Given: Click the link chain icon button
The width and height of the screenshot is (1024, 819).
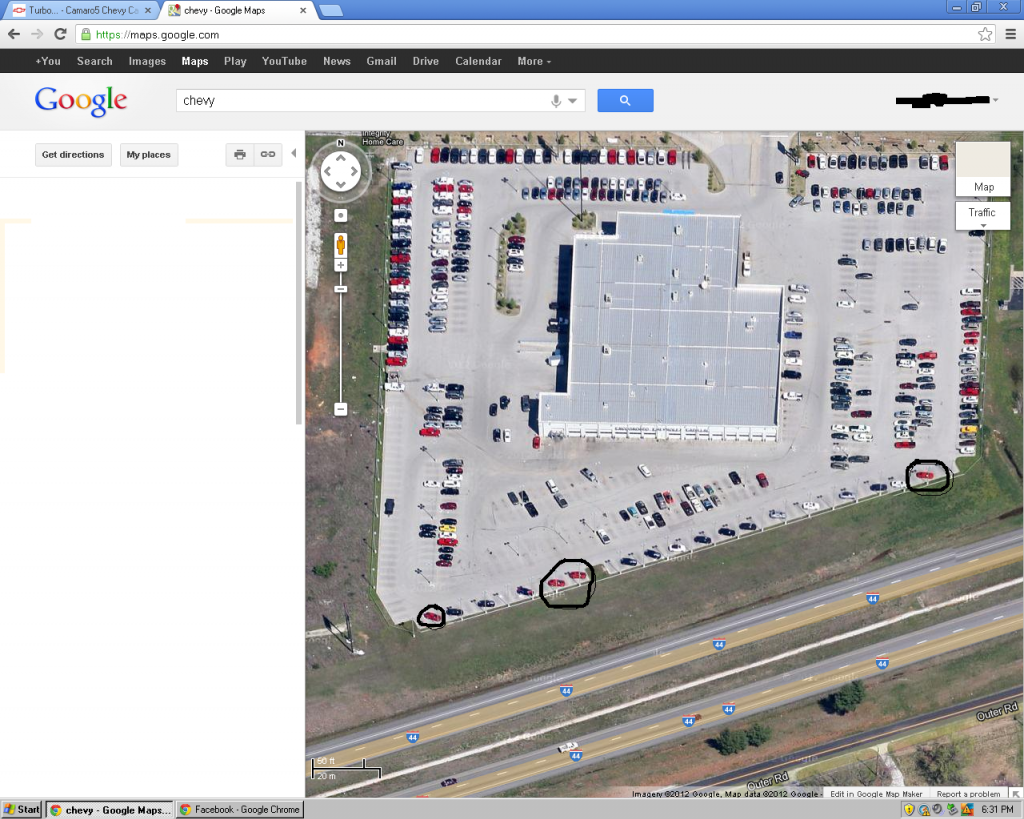Looking at the screenshot, I should pos(268,155).
